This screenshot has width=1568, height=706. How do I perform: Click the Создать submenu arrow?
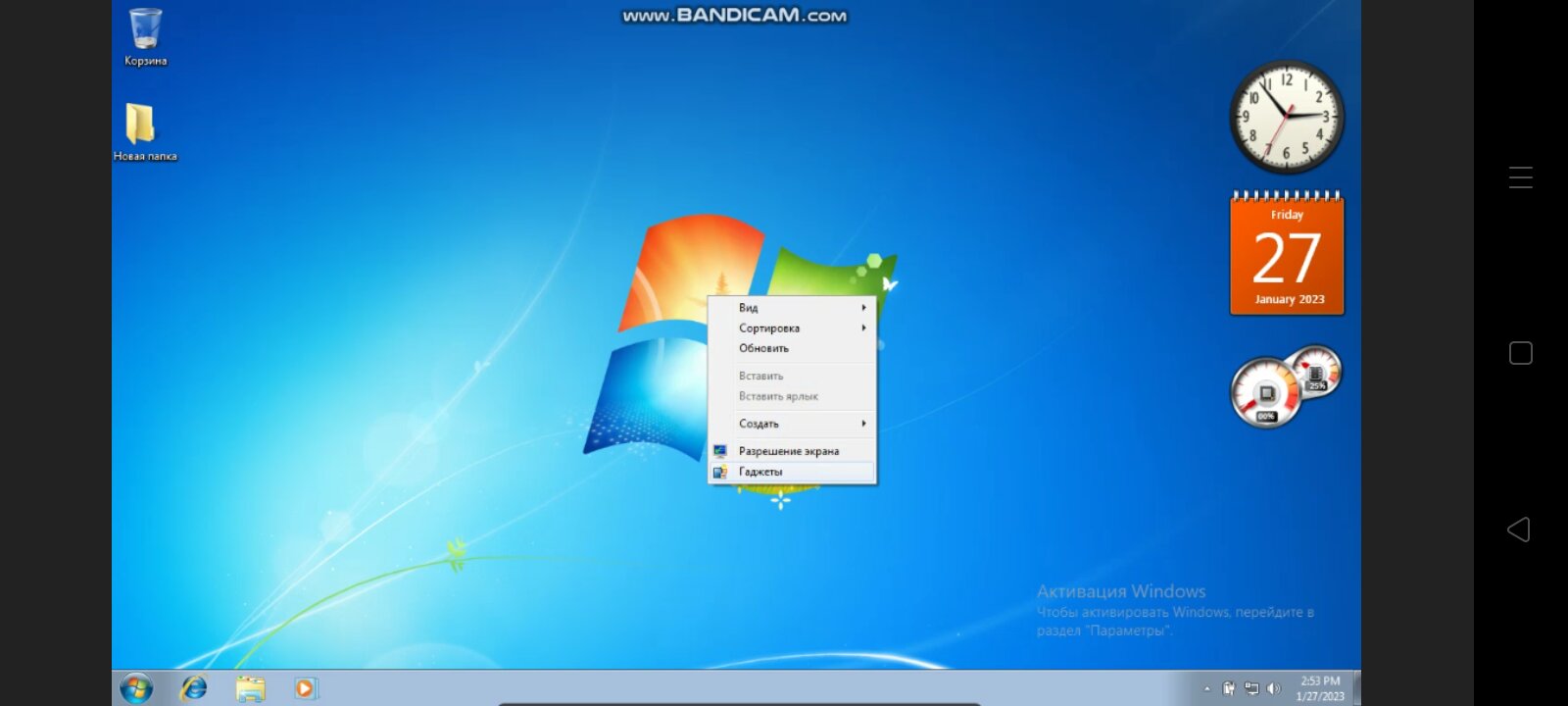tap(863, 424)
